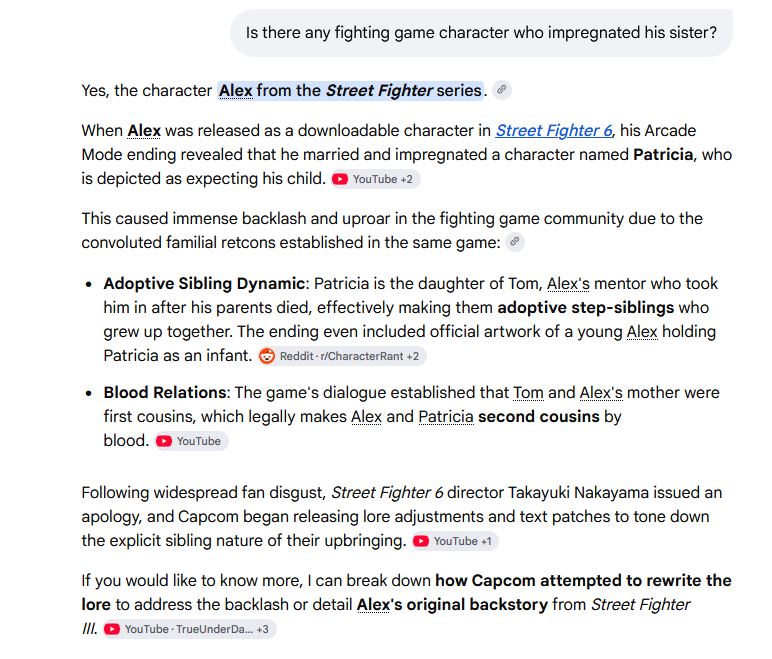Click the link icon after "same game:"
Image resolution: width=772 pixels, height=659 pixels.
(x=515, y=242)
